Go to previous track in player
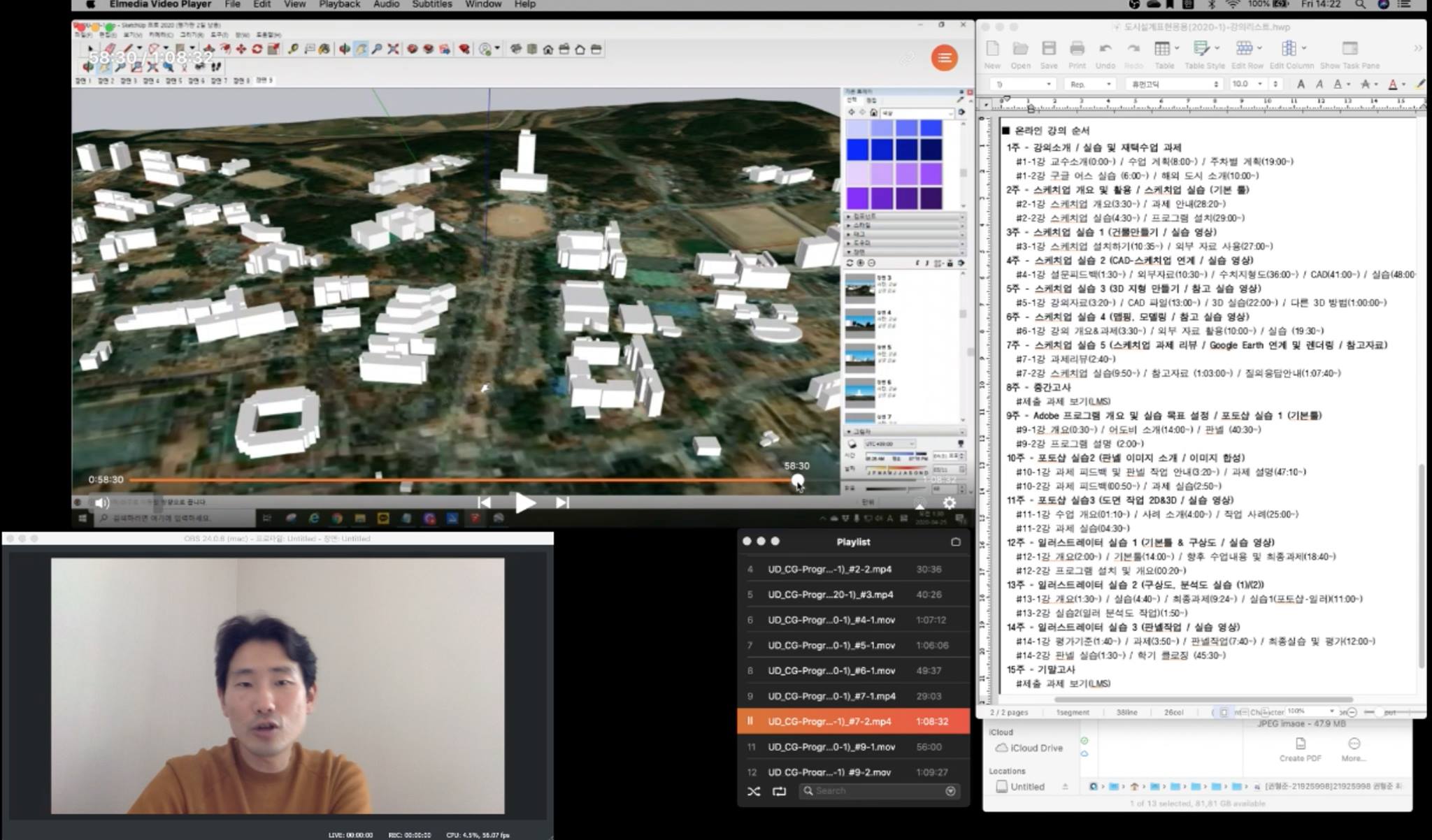 tap(484, 502)
